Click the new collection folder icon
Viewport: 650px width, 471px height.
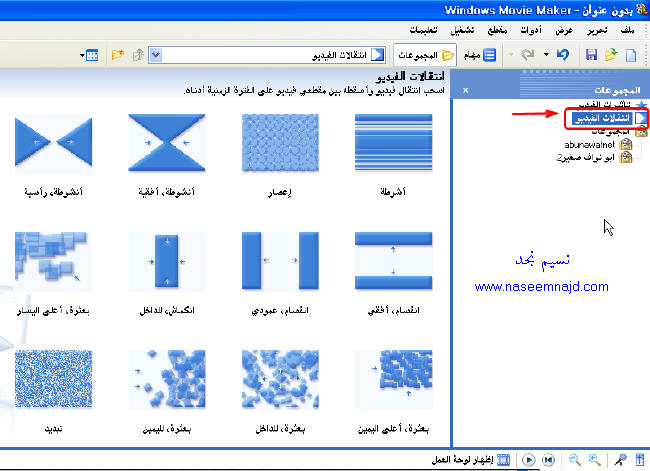tap(118, 53)
